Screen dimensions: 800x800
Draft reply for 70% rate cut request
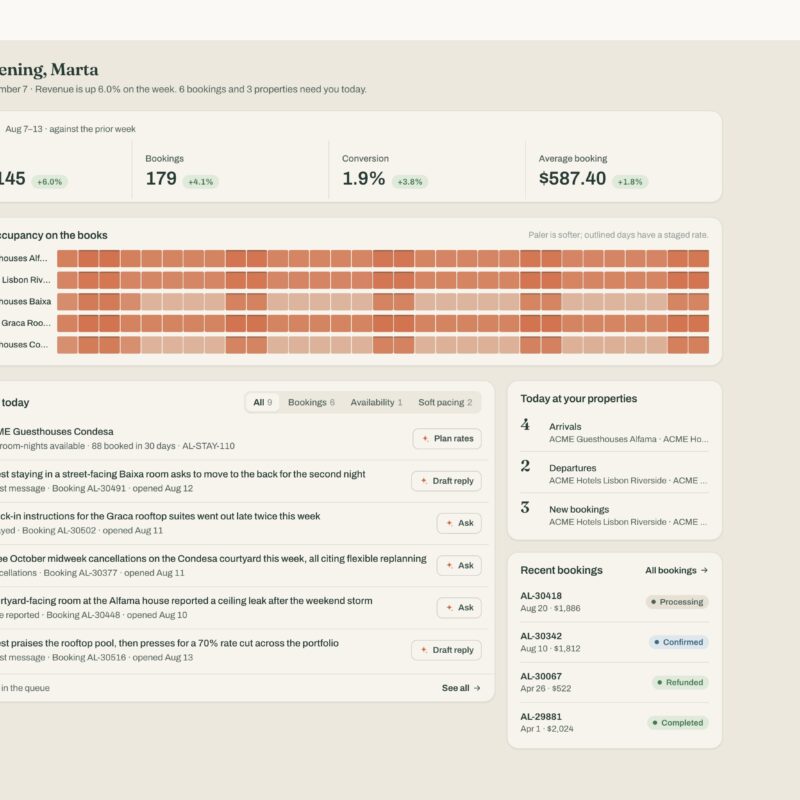446,650
